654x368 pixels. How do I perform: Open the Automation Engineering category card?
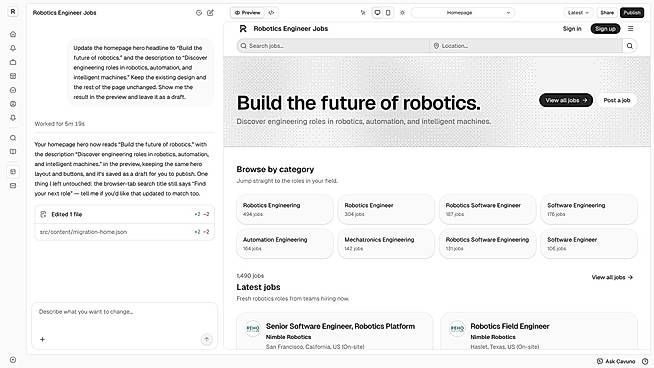coord(284,244)
